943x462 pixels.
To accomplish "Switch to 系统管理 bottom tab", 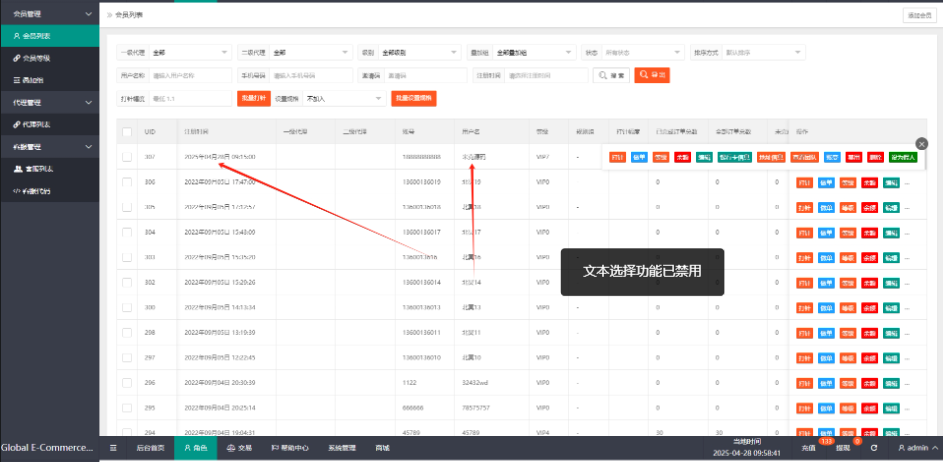I will [x=342, y=448].
